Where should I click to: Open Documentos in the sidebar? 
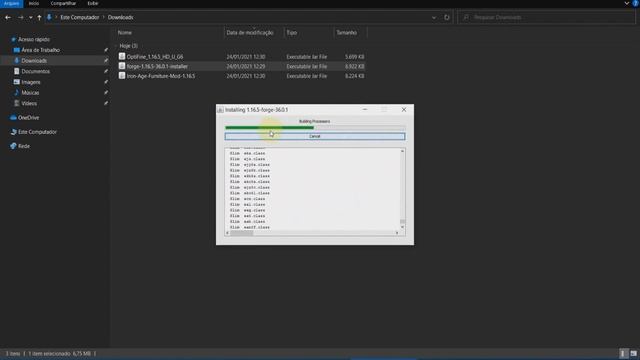click(x=36, y=71)
